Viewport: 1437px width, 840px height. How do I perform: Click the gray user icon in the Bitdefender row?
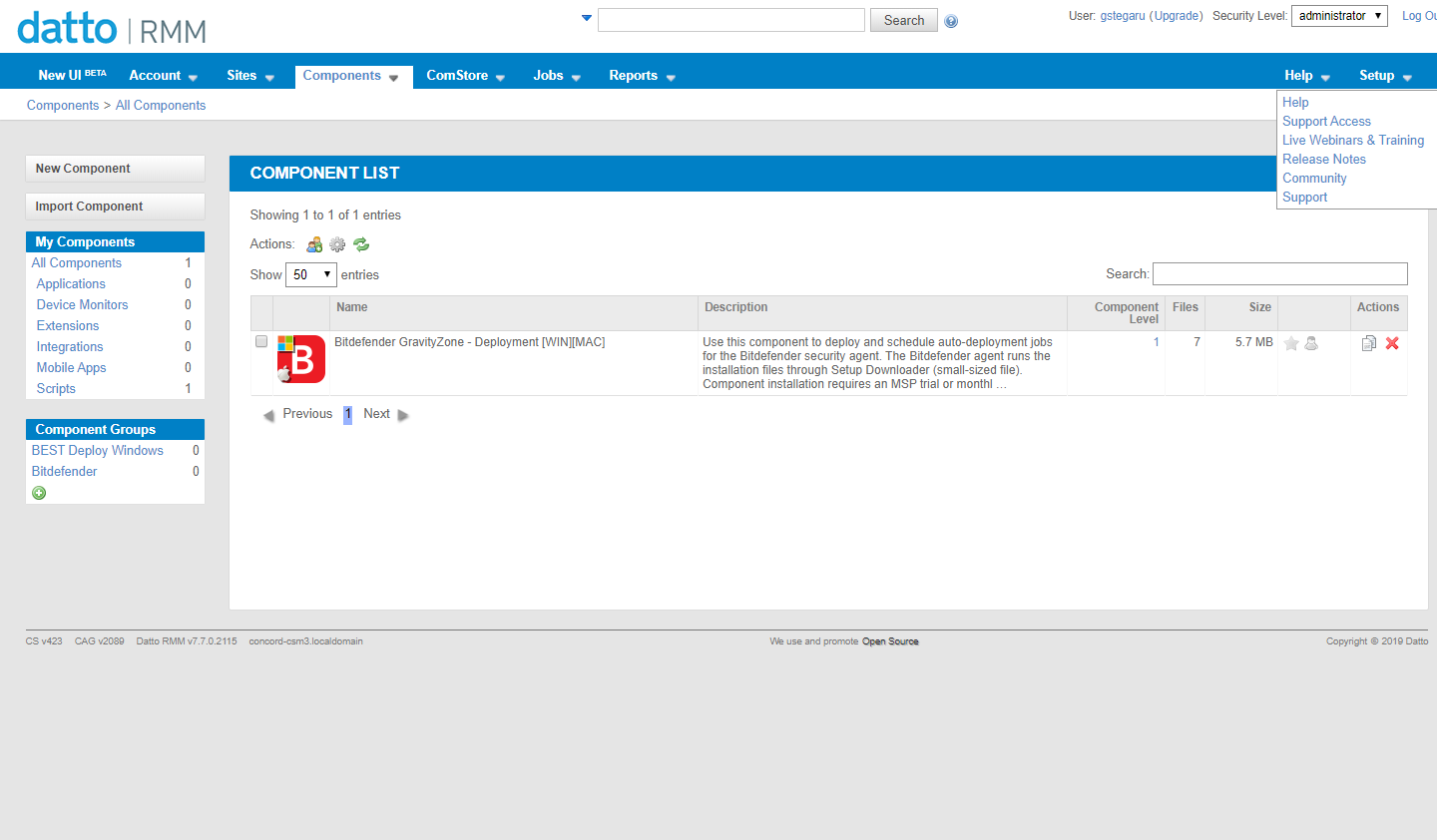coord(1311,343)
